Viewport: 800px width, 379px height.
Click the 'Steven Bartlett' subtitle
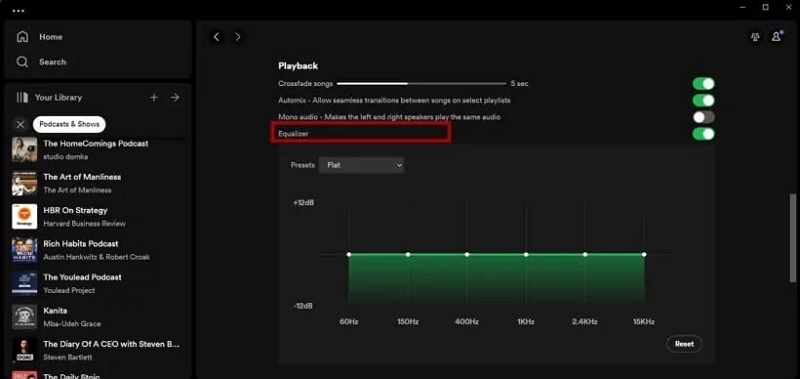point(68,357)
